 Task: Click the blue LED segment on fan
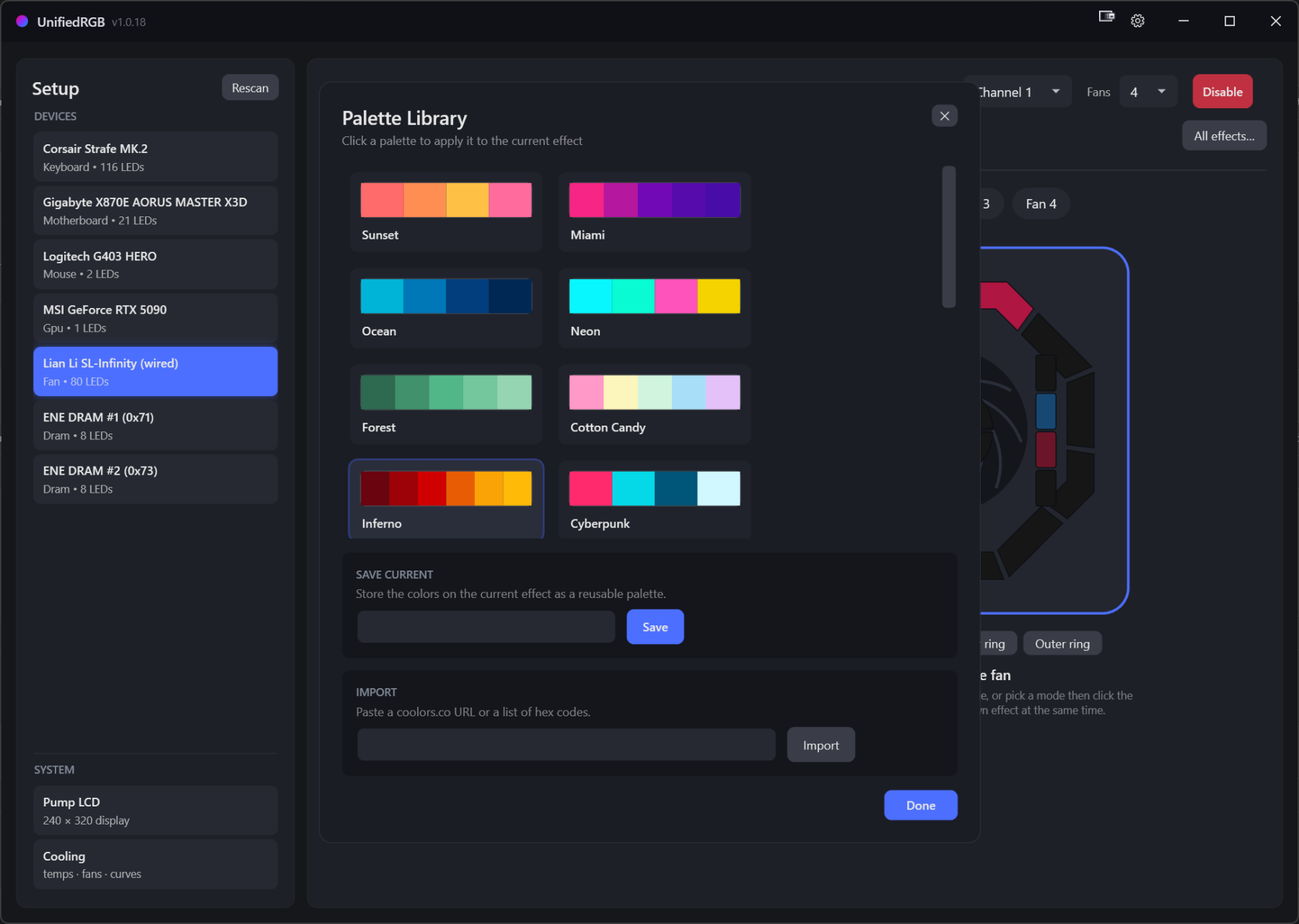coord(1046,410)
